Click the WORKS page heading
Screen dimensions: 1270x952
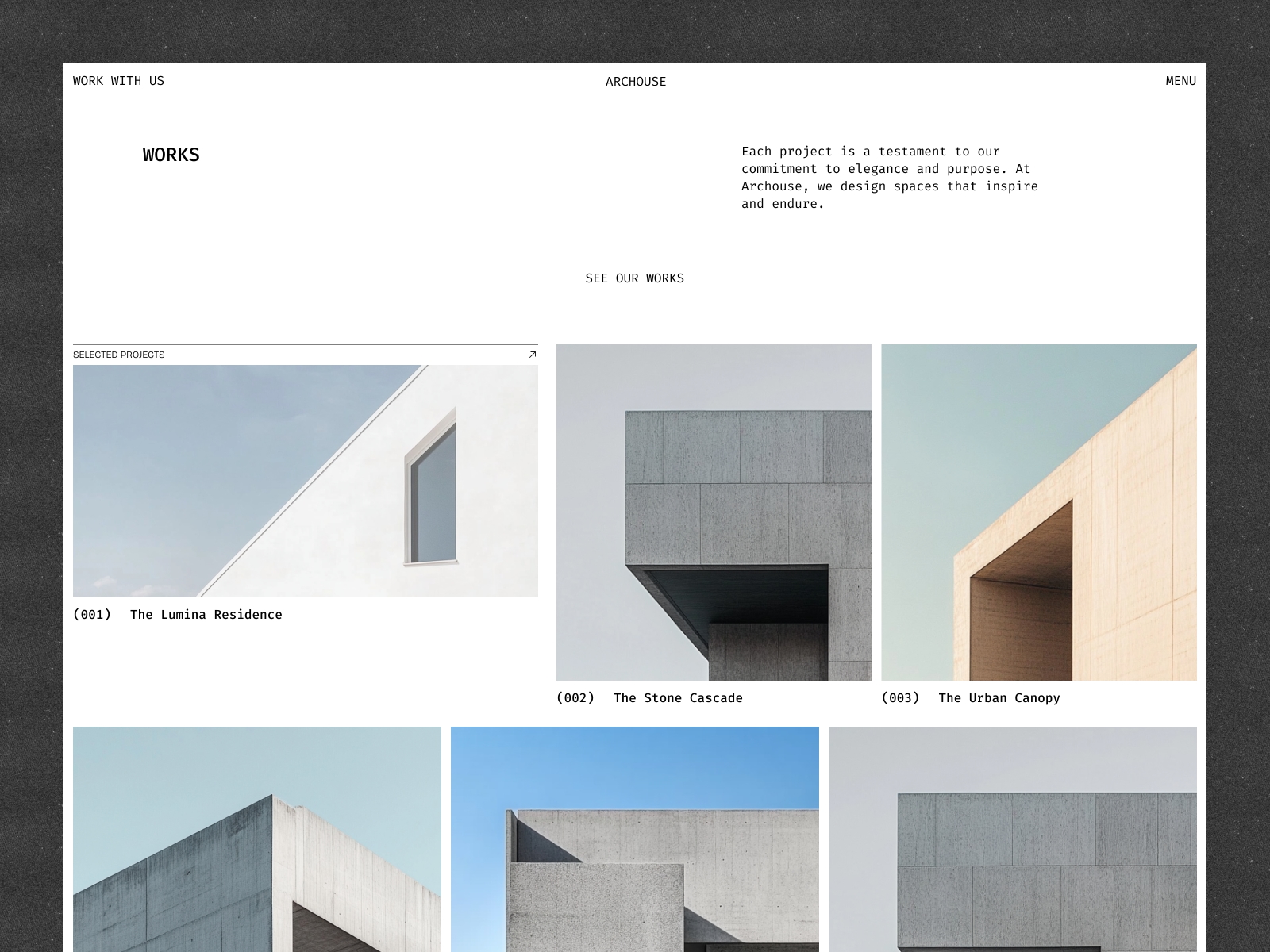tap(171, 155)
